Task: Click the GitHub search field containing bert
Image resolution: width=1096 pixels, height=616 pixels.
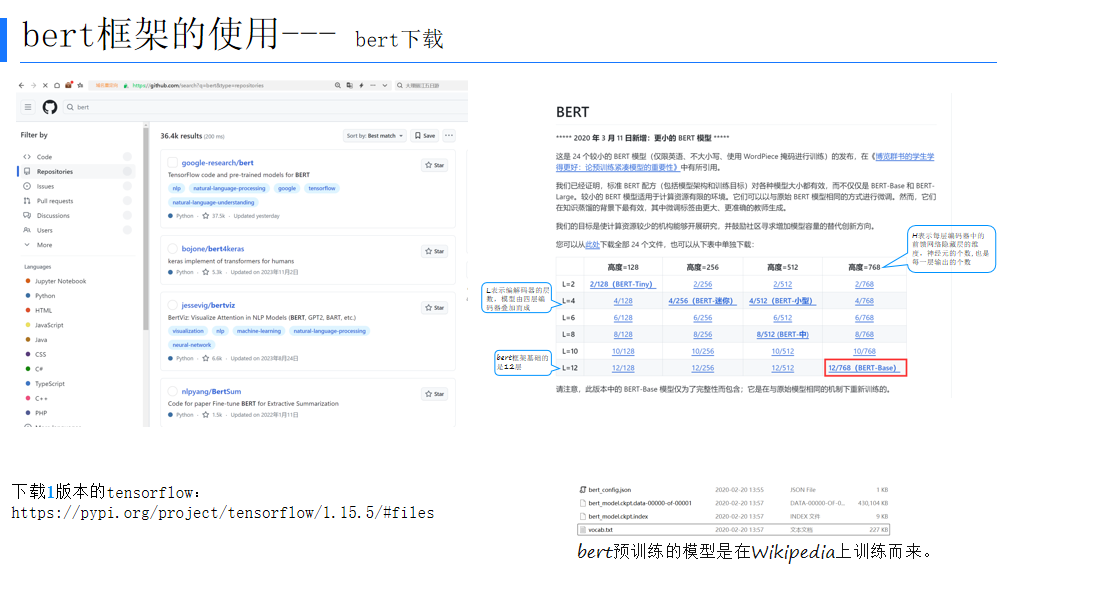Action: click(264, 107)
